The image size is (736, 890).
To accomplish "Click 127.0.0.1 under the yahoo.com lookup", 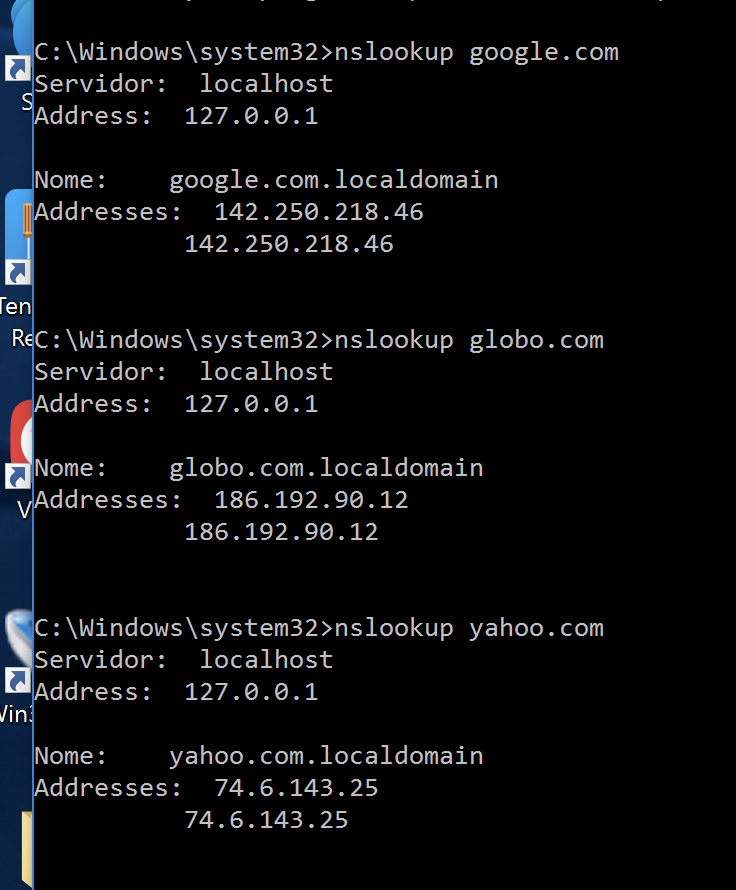I will click(x=251, y=692).
